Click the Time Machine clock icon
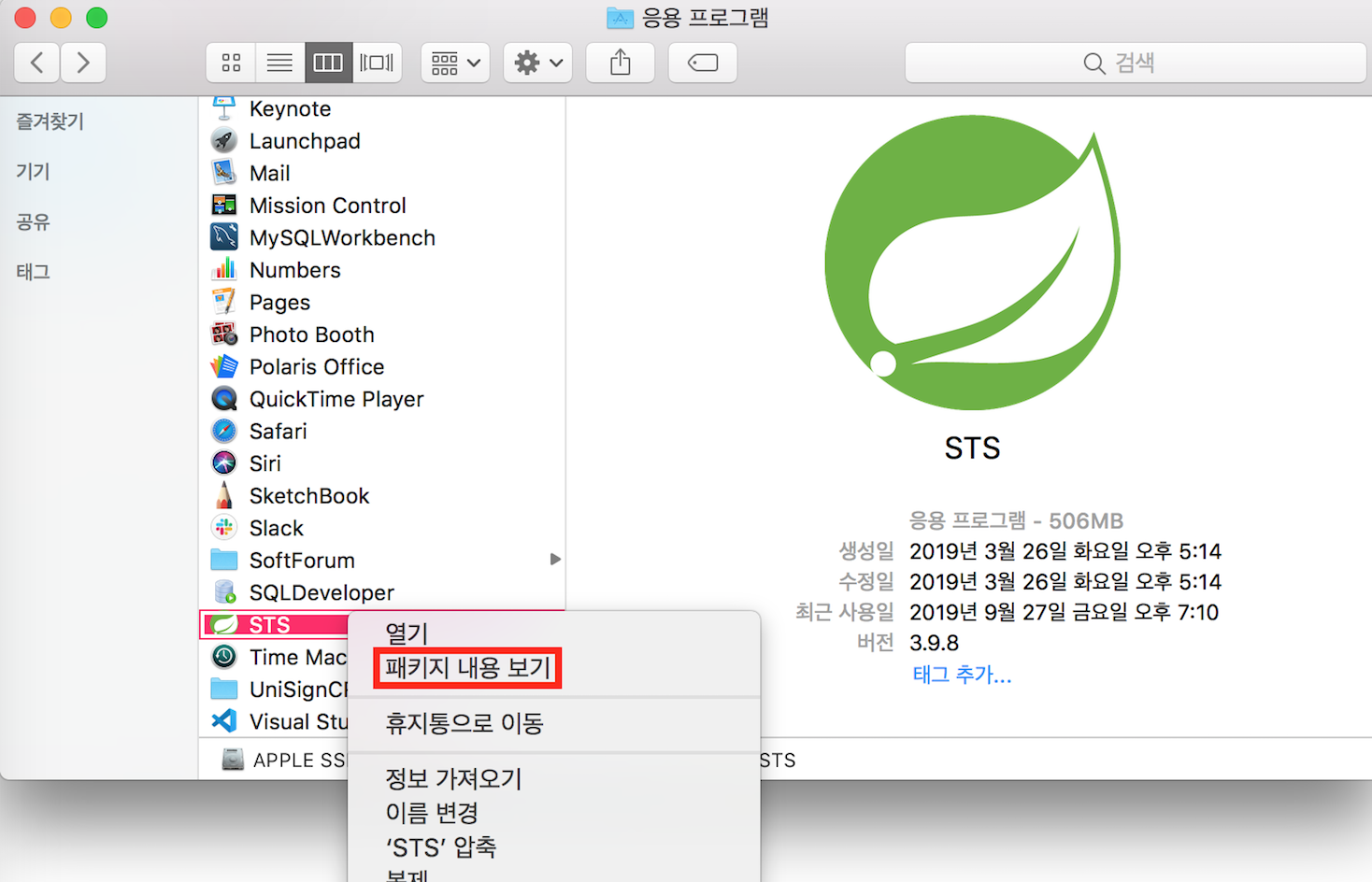Viewport: 1372px width, 882px height. [224, 657]
